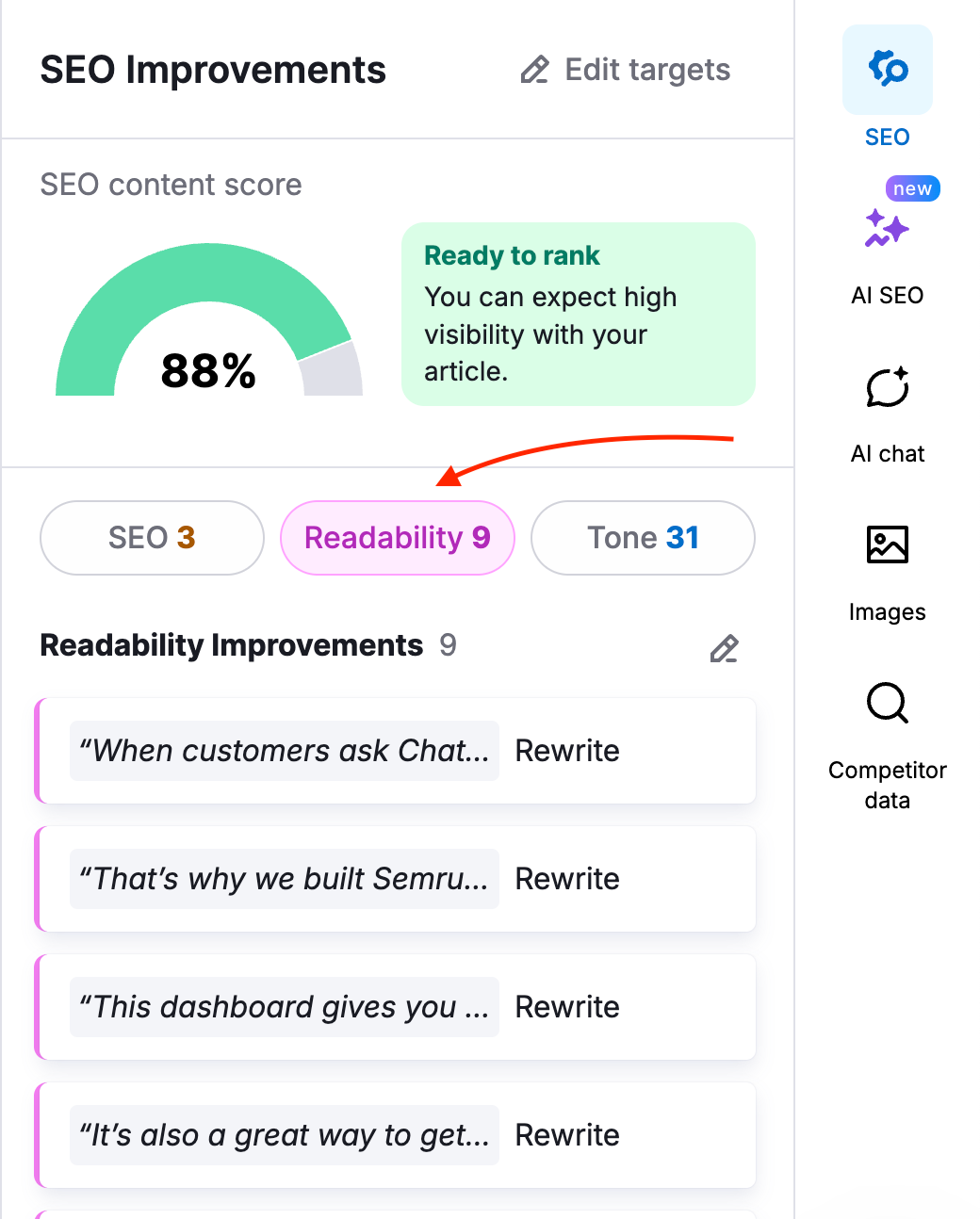Select the AI SEO sparkles icon
Viewport: 980px width, 1219px height.
point(887,229)
